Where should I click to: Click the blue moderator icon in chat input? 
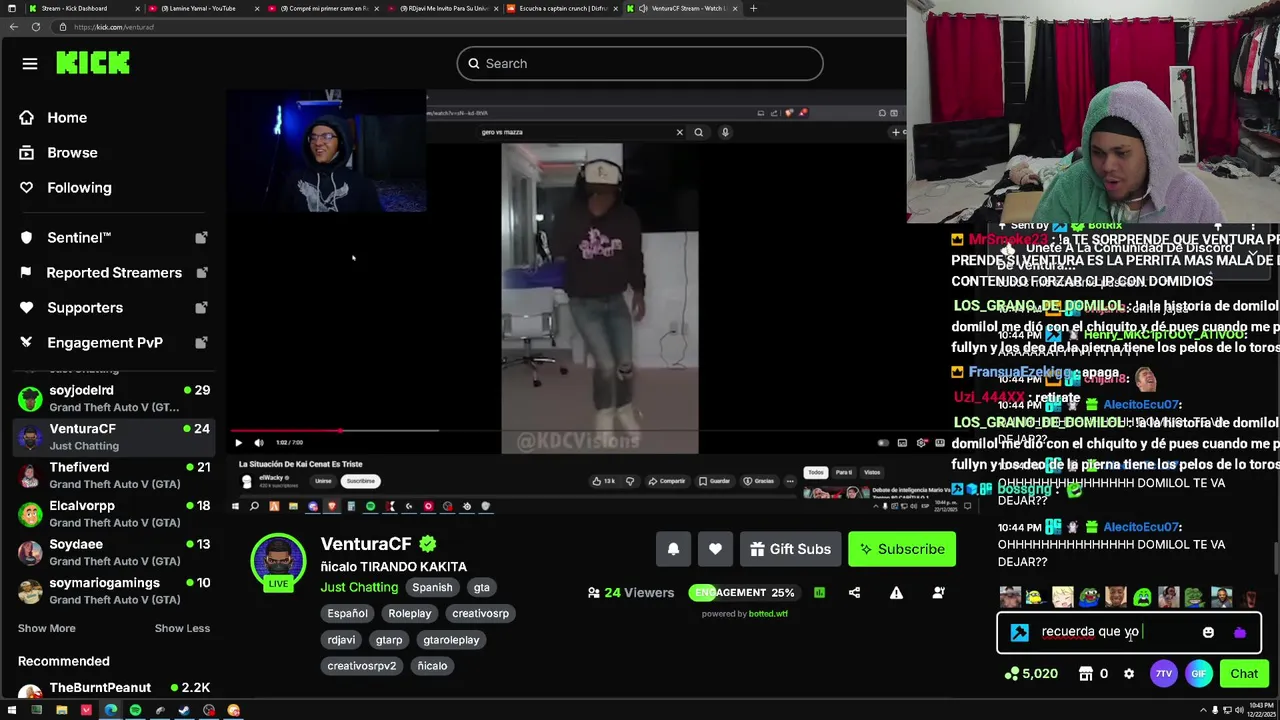coord(1019,632)
